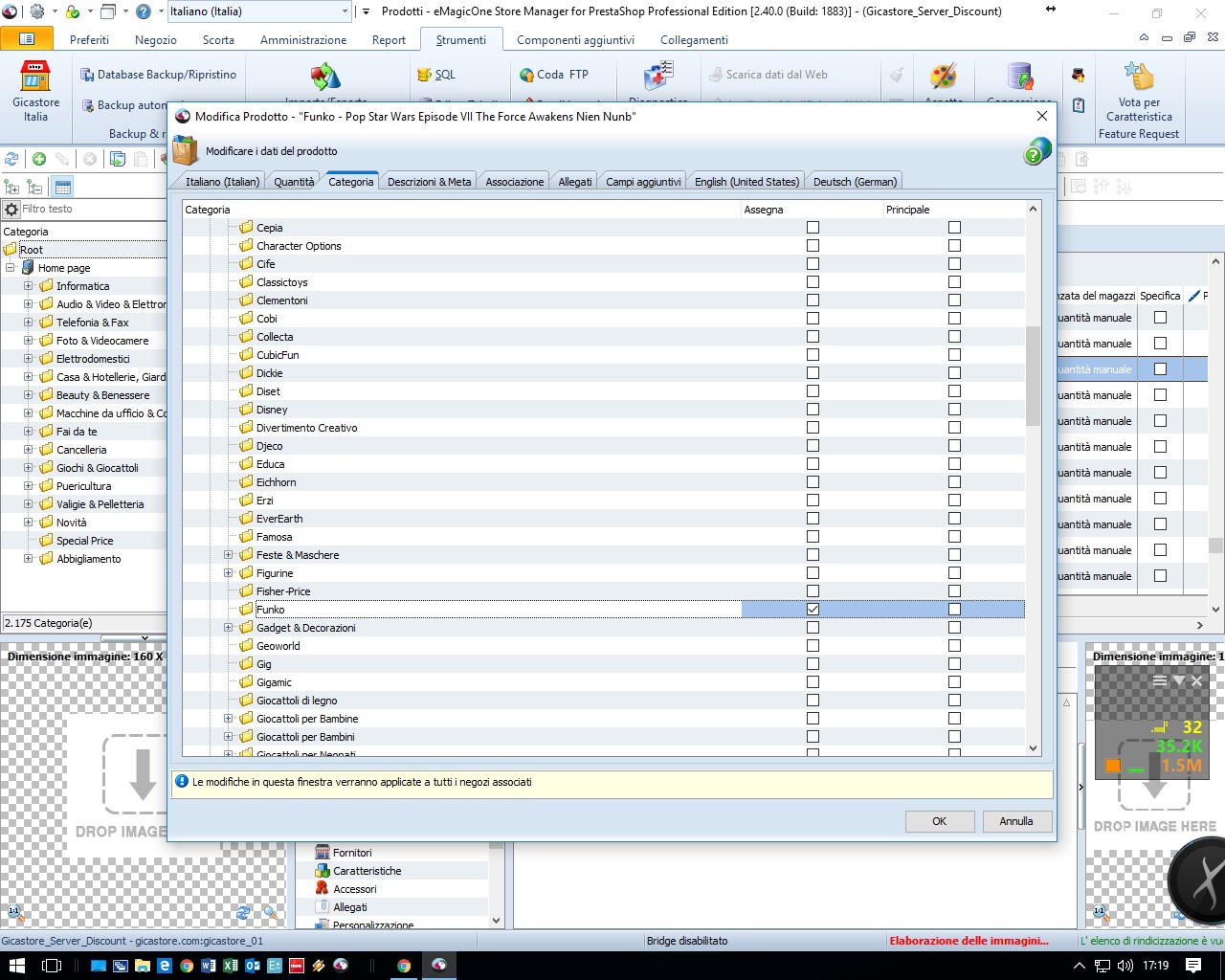Check Assegna checkbox for Fisher-Price
1225x980 pixels.
point(813,591)
